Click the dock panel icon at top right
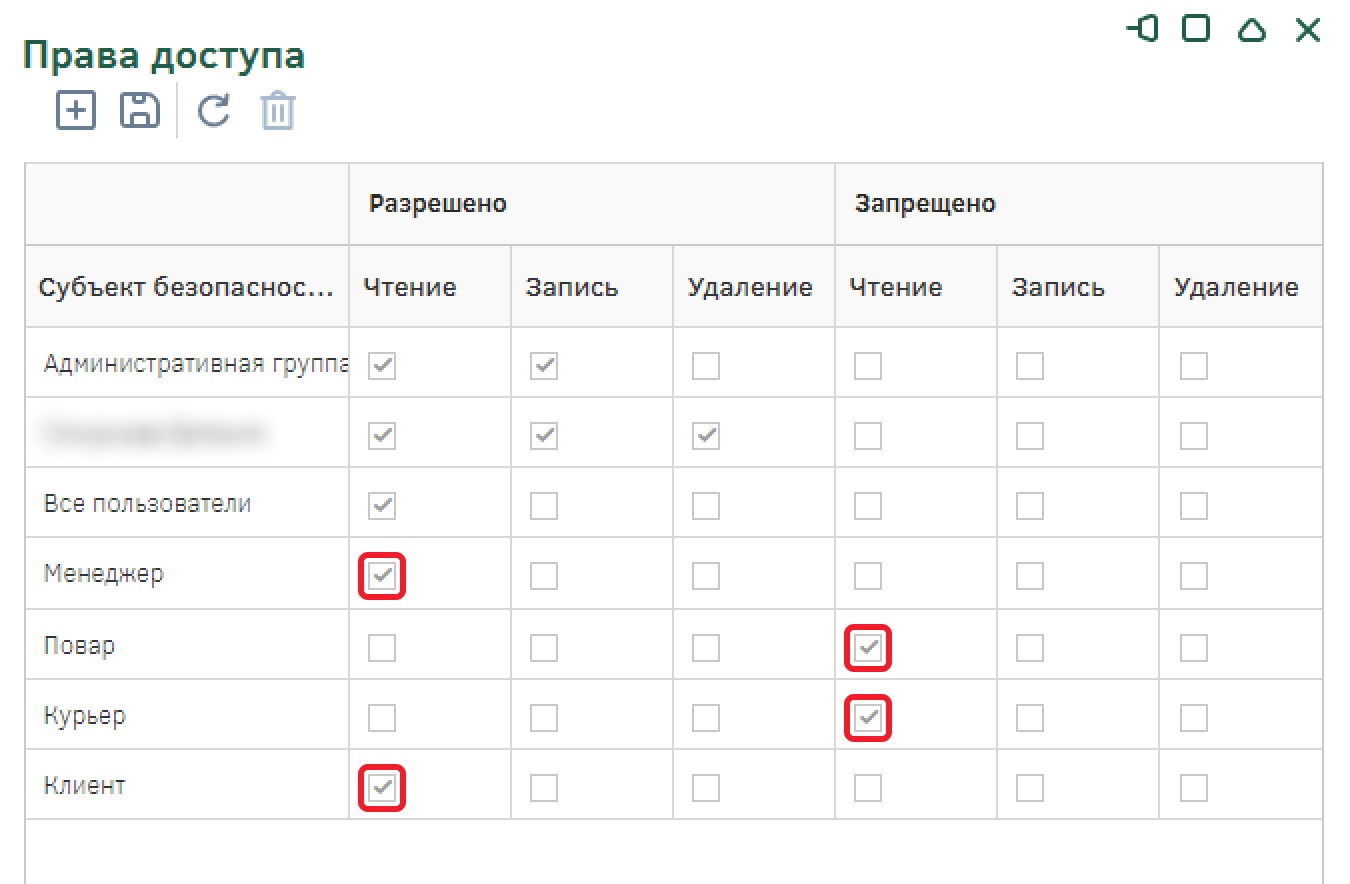 [x=1142, y=29]
